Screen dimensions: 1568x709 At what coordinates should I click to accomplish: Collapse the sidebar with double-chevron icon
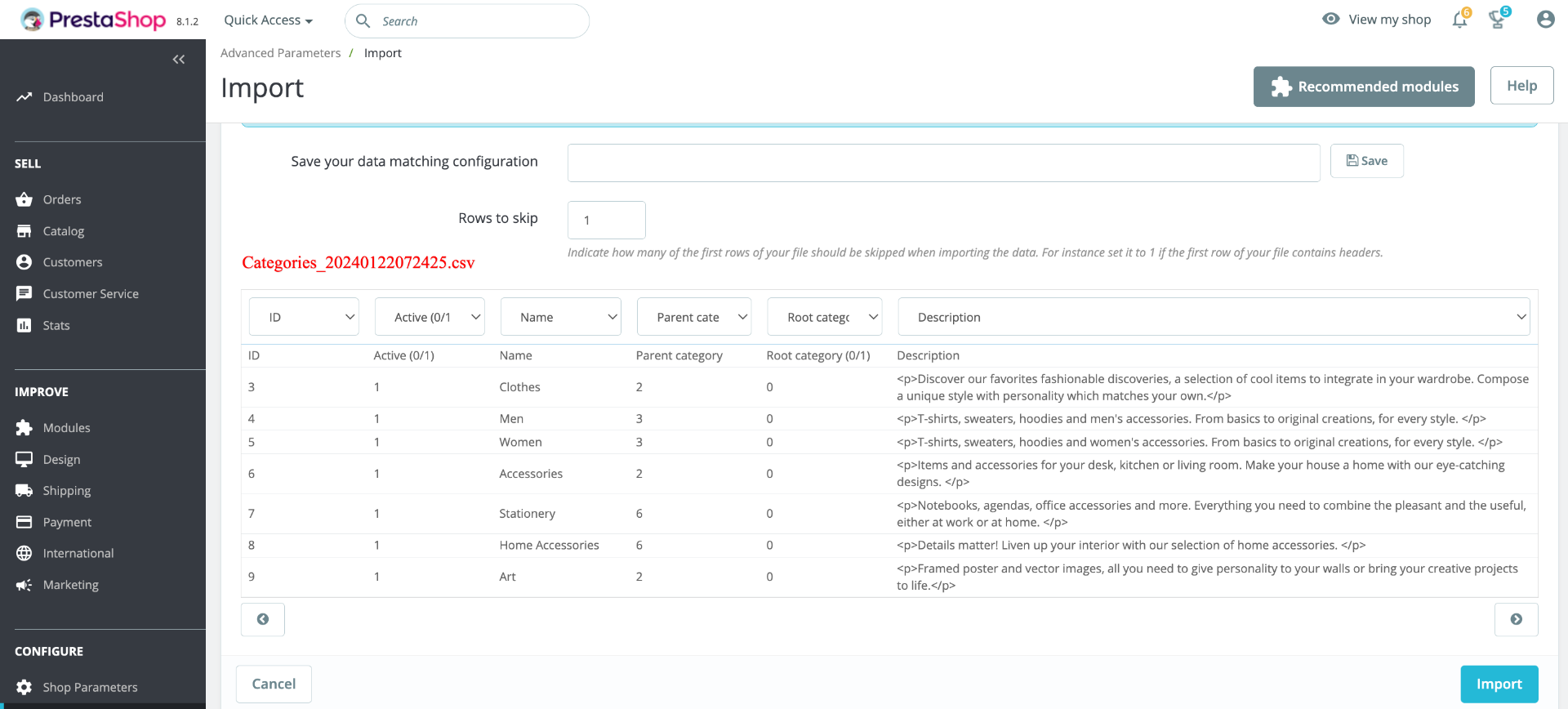click(x=179, y=60)
